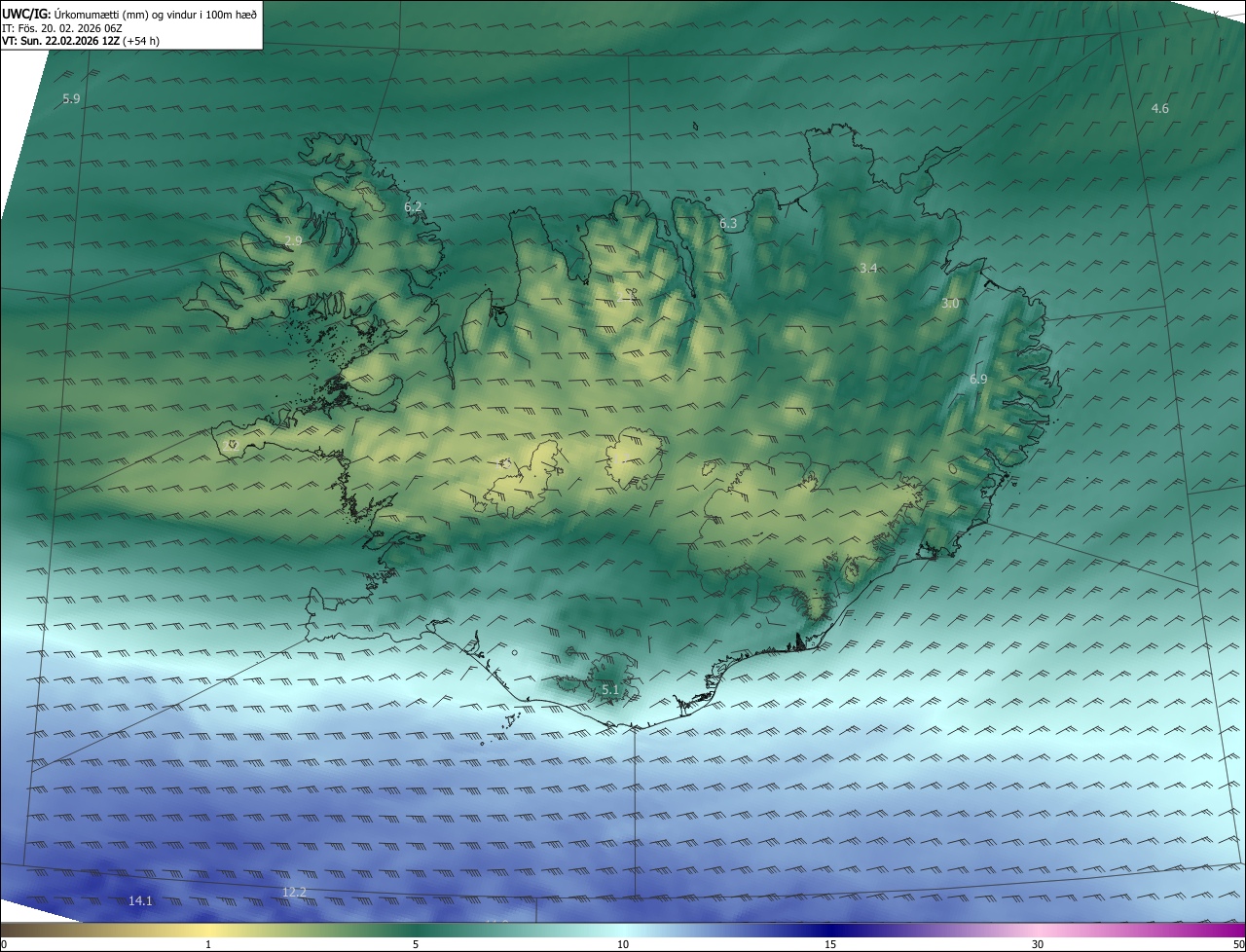Click the 1 tick label on the color scale
Image resolution: width=1246 pixels, height=952 pixels.
coord(208,945)
